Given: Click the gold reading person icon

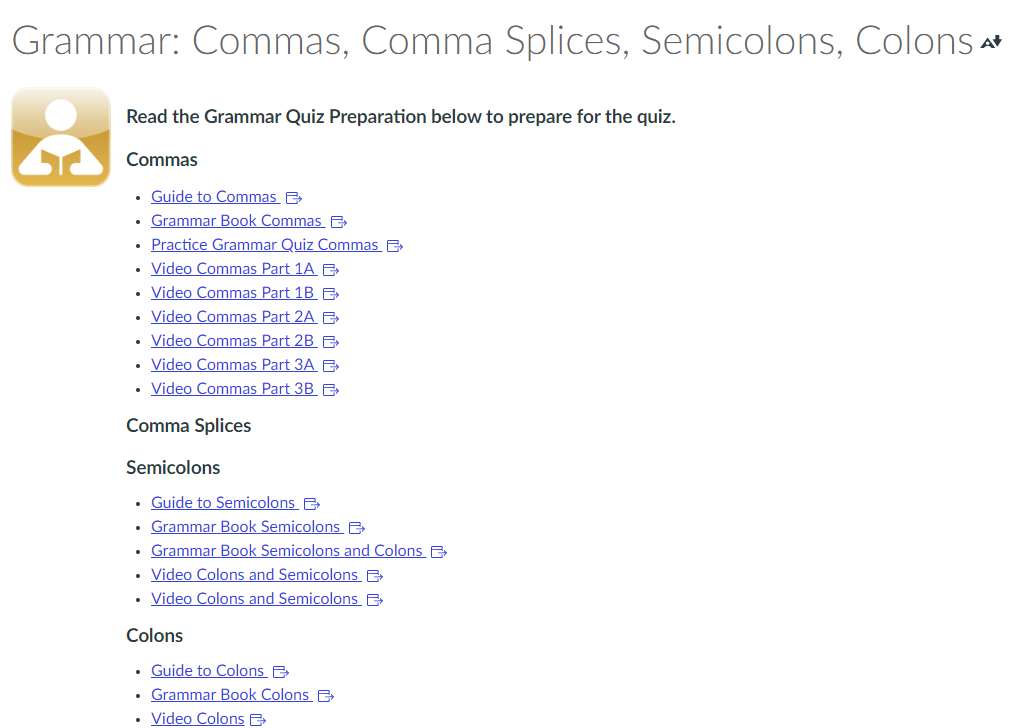Looking at the screenshot, I should click(x=61, y=137).
